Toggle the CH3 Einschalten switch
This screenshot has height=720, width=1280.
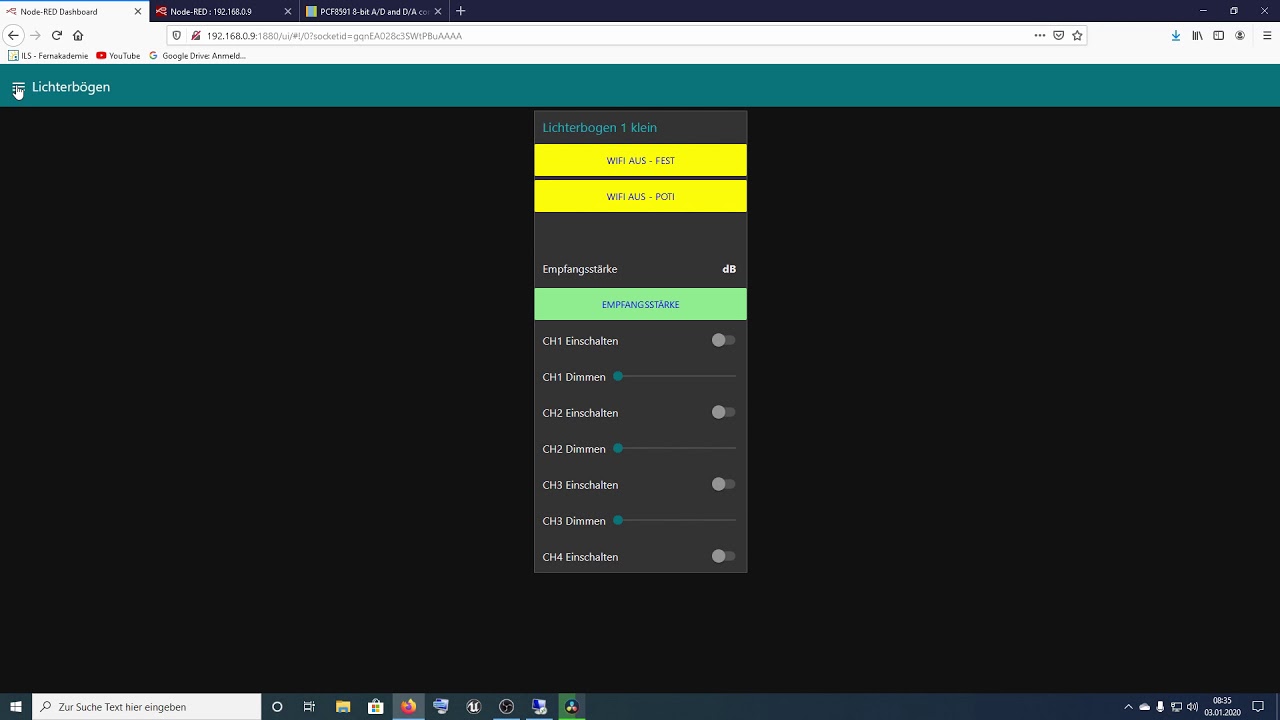pos(723,484)
